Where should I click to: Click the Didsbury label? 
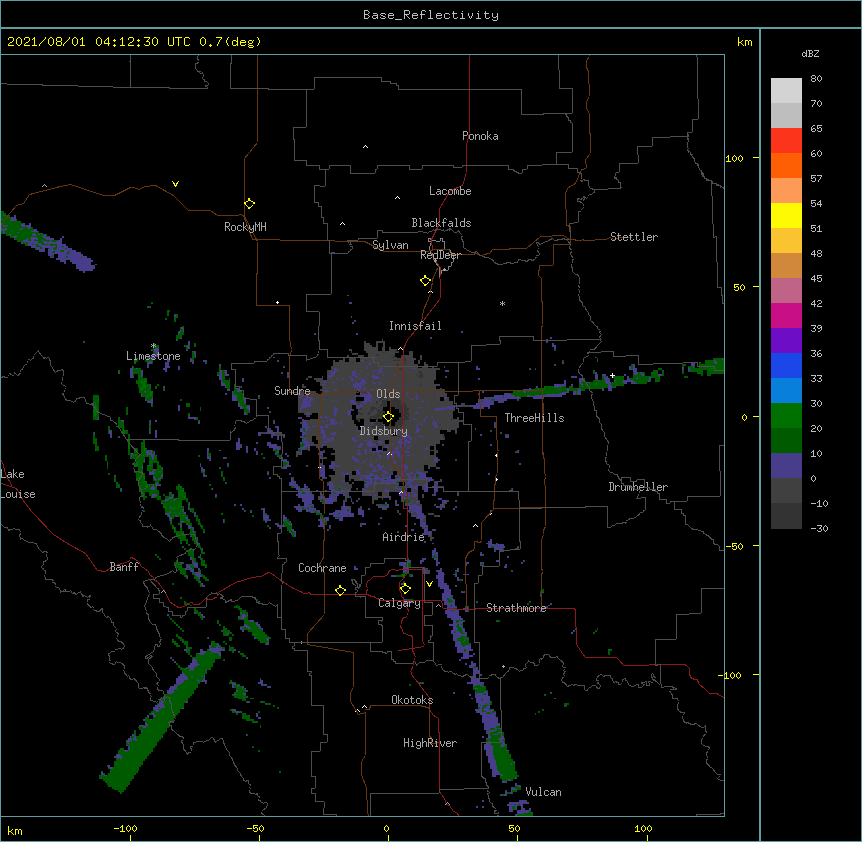(x=384, y=431)
